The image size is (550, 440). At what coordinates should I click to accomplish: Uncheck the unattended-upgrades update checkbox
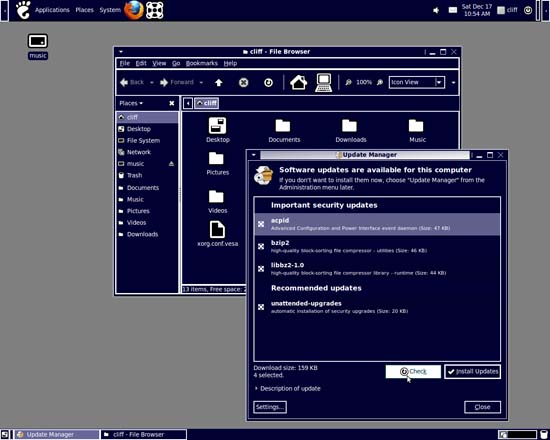pos(261,307)
